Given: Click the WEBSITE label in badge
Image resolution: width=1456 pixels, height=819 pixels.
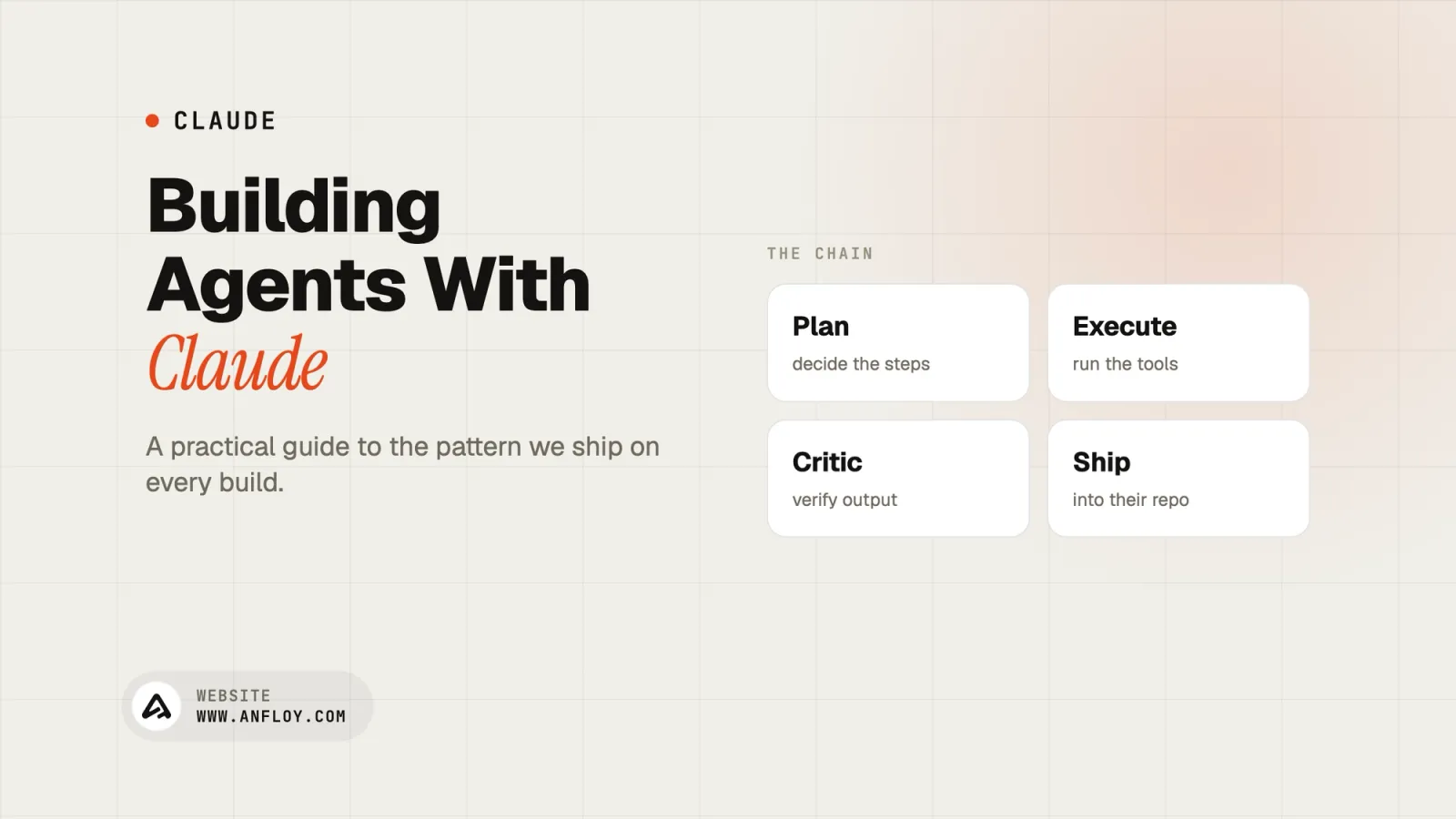Looking at the screenshot, I should (234, 695).
